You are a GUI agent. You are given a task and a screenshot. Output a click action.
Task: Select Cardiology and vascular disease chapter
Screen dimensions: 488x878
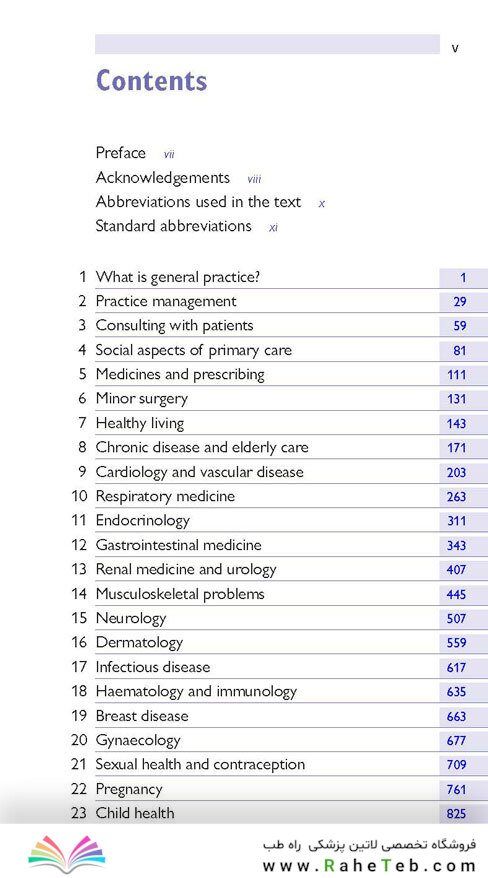coord(200,472)
